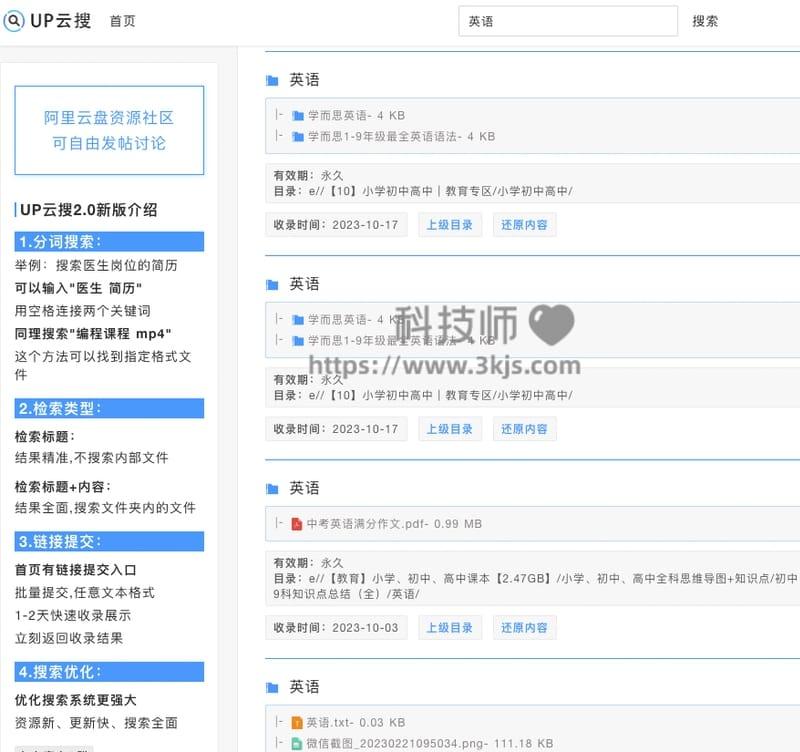Open the second 英语 result title
Viewport: 800px width, 752px height.
[x=304, y=284]
